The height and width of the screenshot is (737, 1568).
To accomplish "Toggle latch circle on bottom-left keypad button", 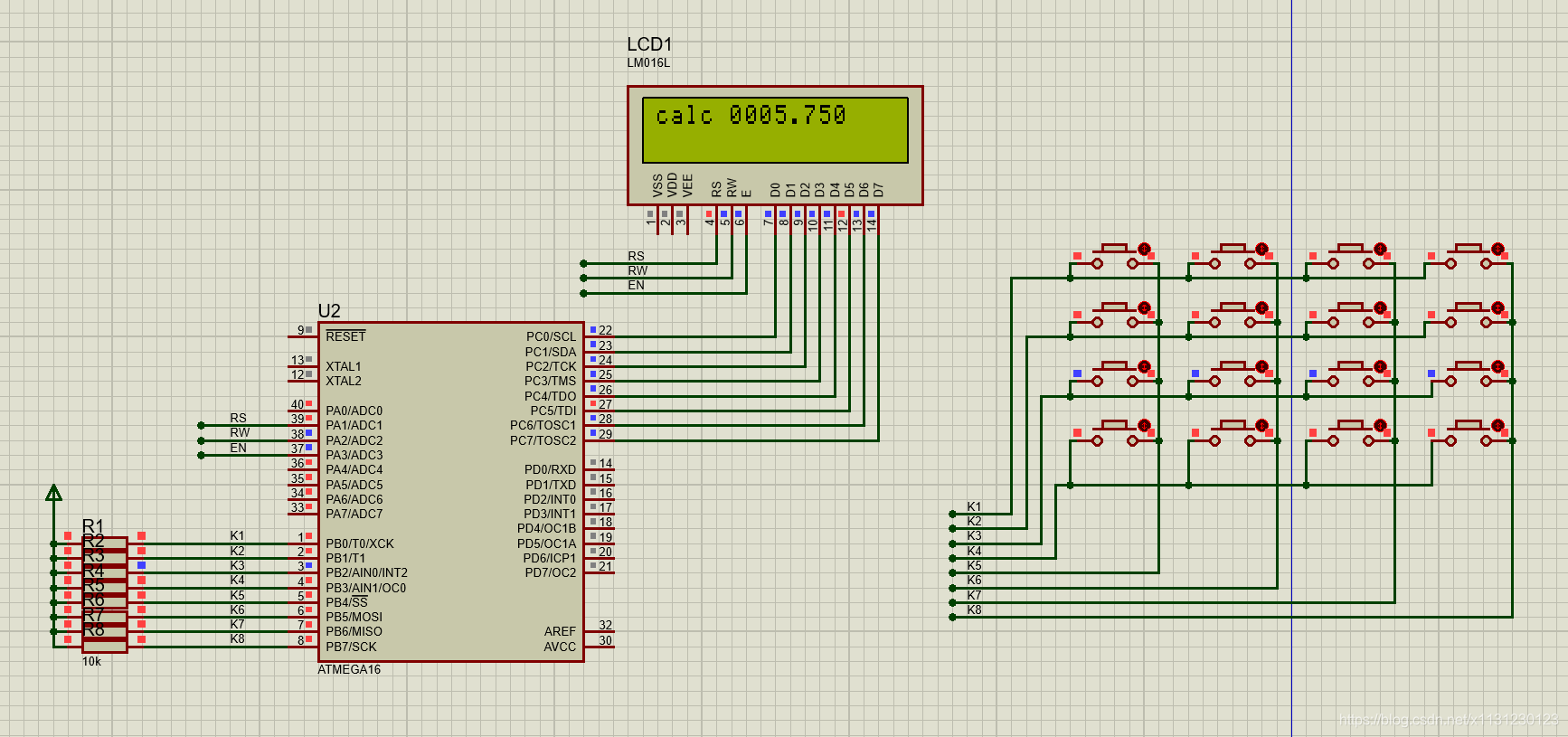I will pyautogui.click(x=1144, y=425).
